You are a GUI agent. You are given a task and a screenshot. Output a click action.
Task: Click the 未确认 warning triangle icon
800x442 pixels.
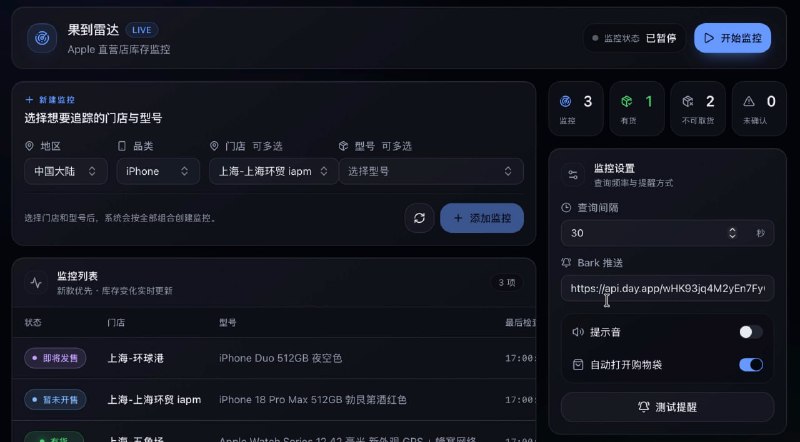[x=749, y=102]
